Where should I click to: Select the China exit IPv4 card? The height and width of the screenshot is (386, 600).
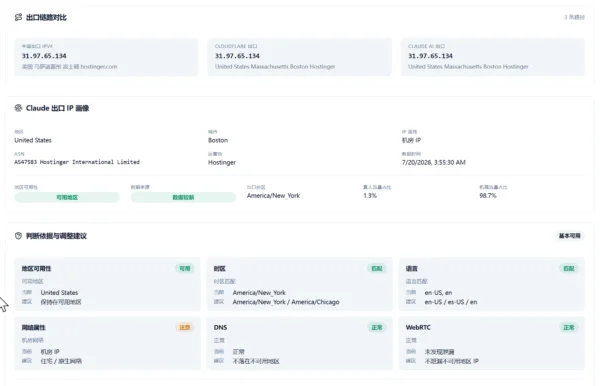coord(106,57)
